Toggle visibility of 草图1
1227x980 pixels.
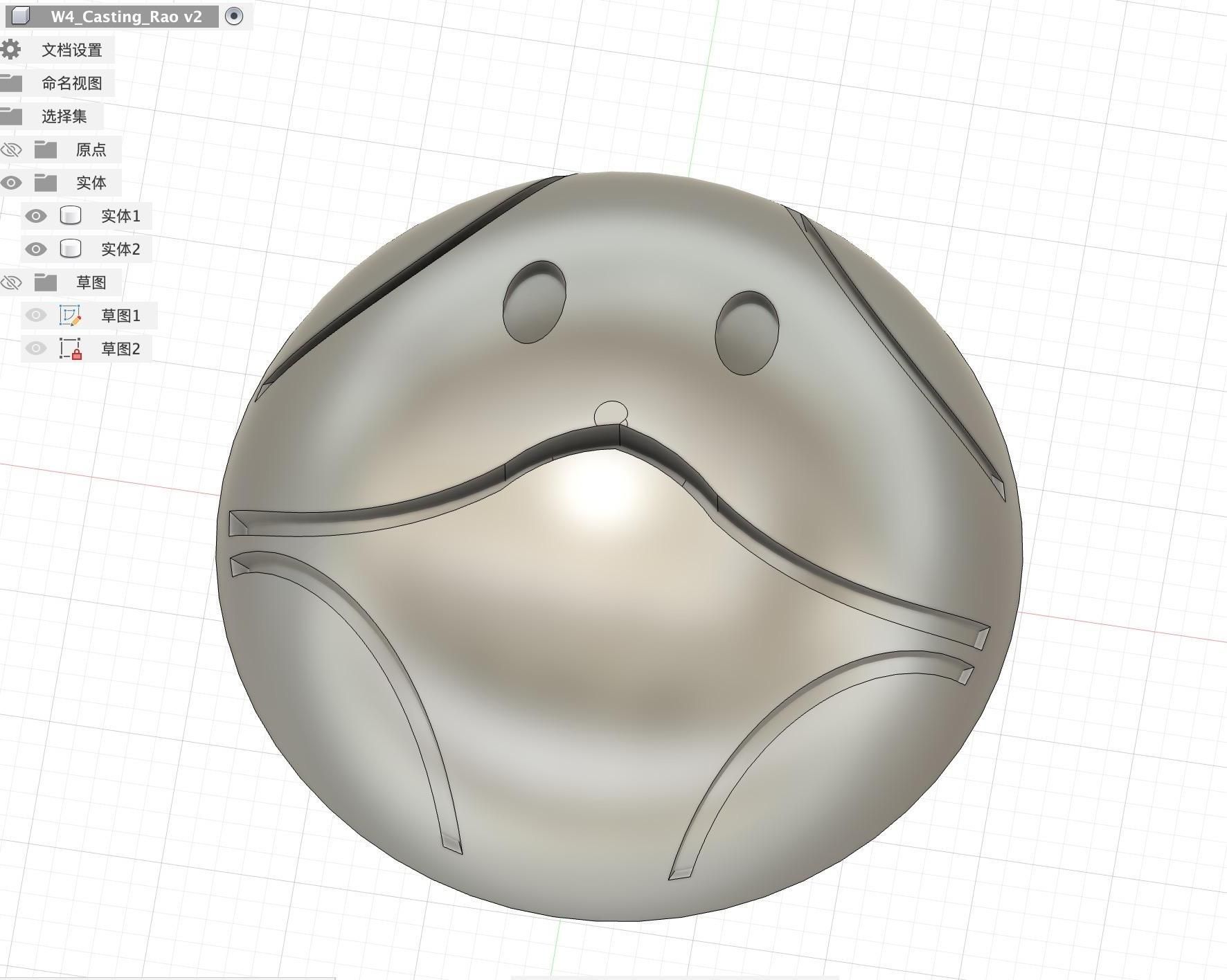(x=36, y=316)
